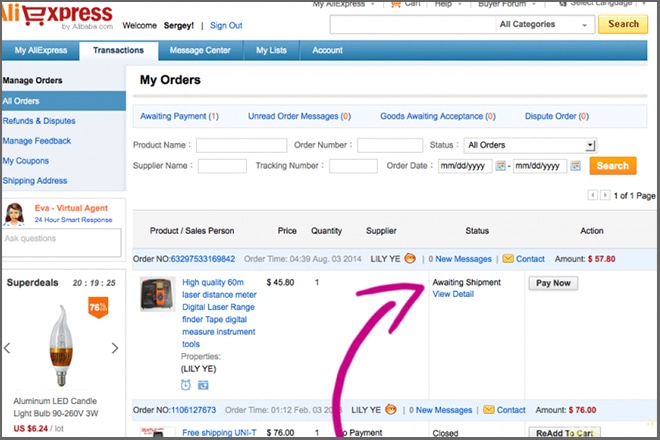The width and height of the screenshot is (660, 440).
Task: Click the orange order Search button
Action: (613, 166)
